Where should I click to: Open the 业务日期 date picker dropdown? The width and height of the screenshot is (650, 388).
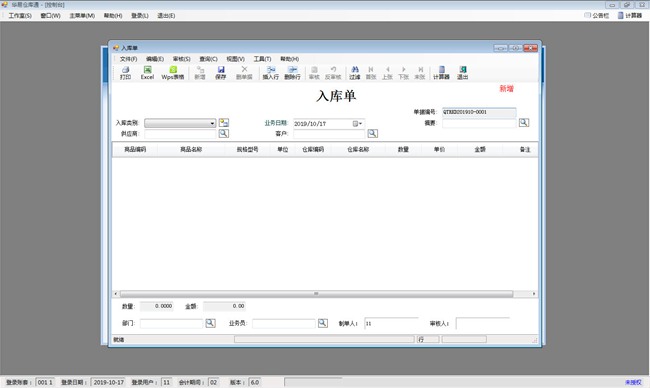click(x=357, y=124)
